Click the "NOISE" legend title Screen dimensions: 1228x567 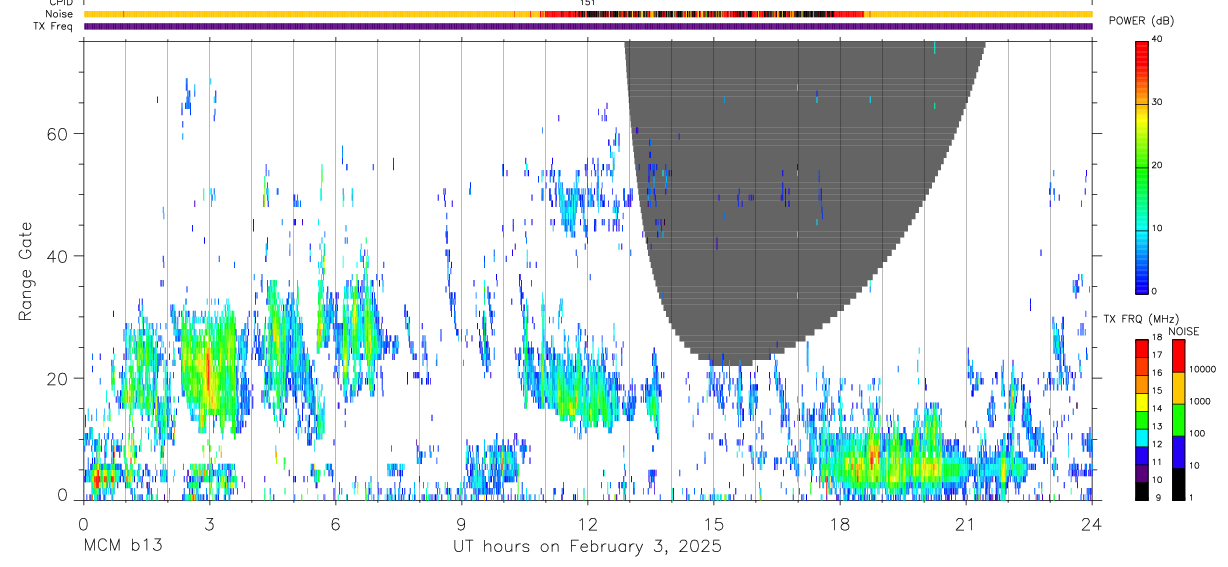1184,332
